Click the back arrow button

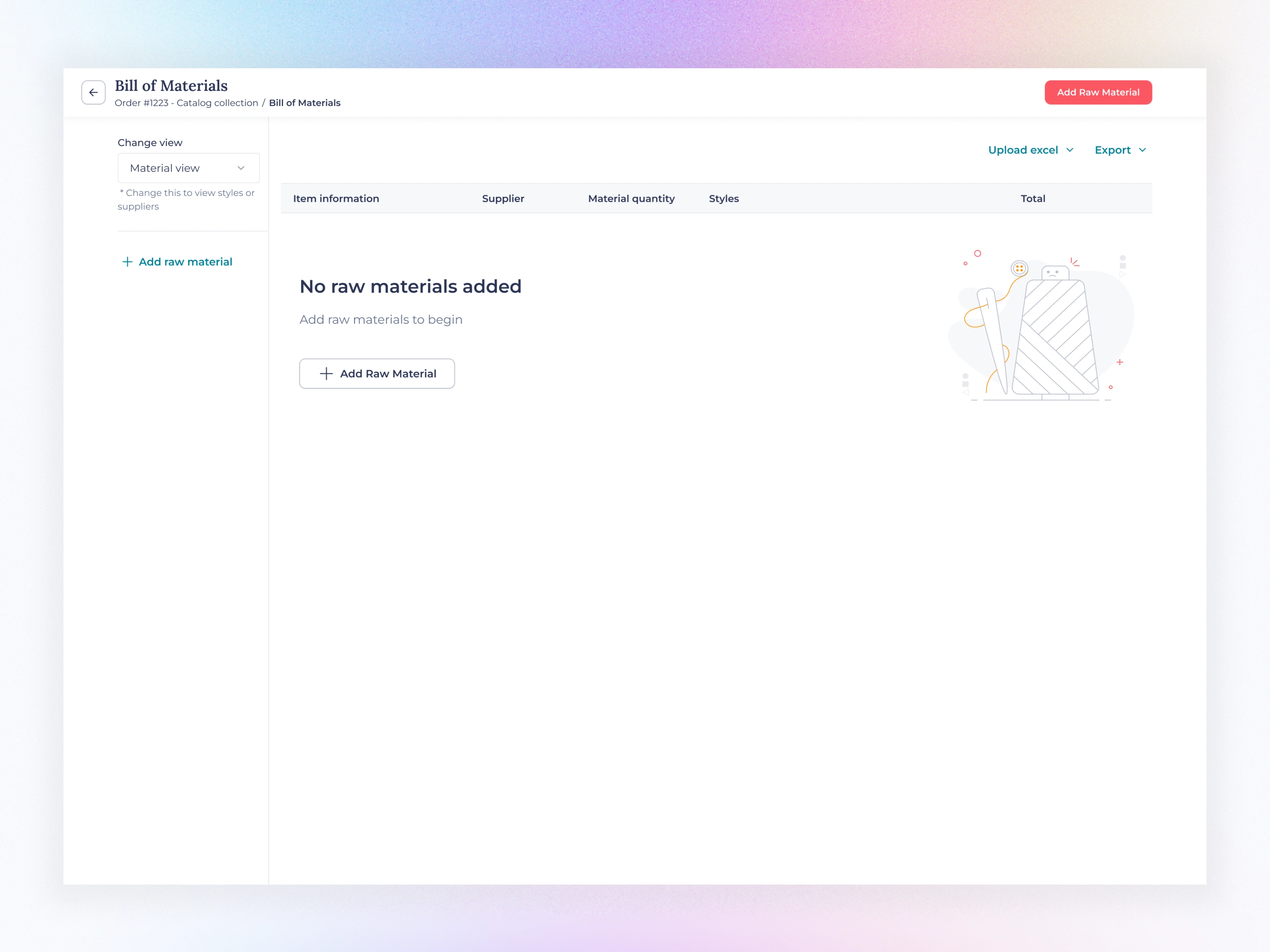[x=93, y=92]
